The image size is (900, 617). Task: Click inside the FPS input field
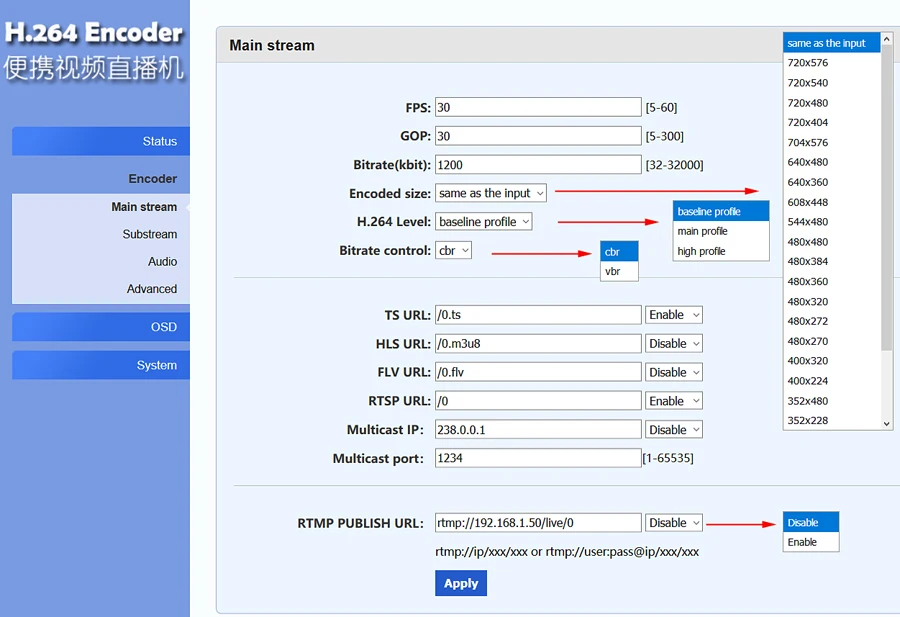538,107
